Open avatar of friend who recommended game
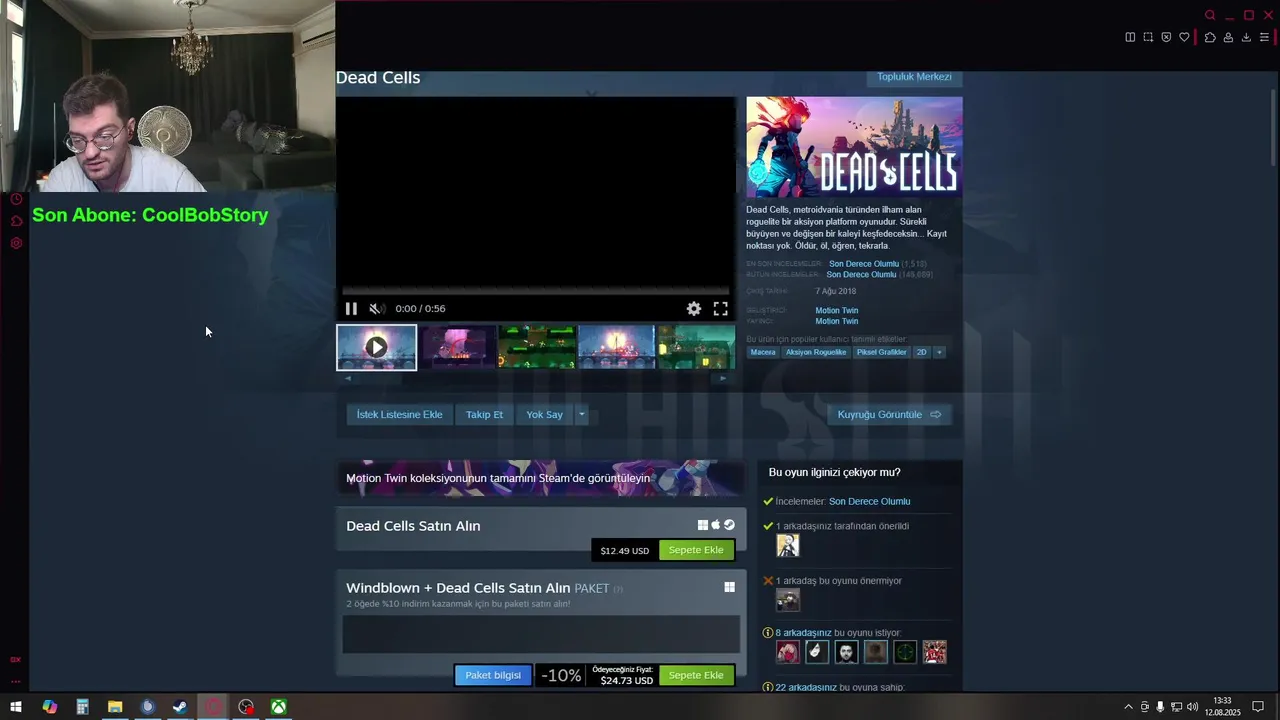1280x720 pixels. coord(788,546)
